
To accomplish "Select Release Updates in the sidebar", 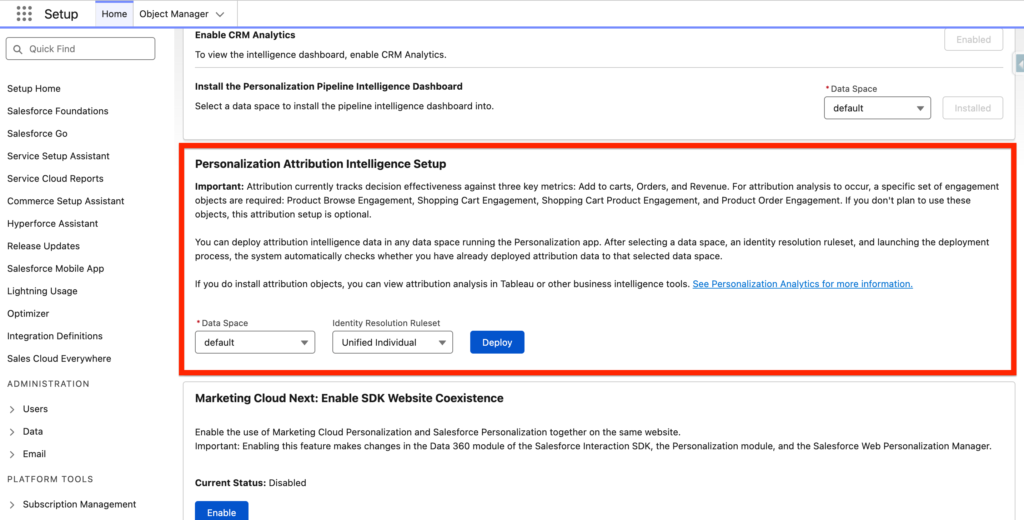I will click(43, 246).
